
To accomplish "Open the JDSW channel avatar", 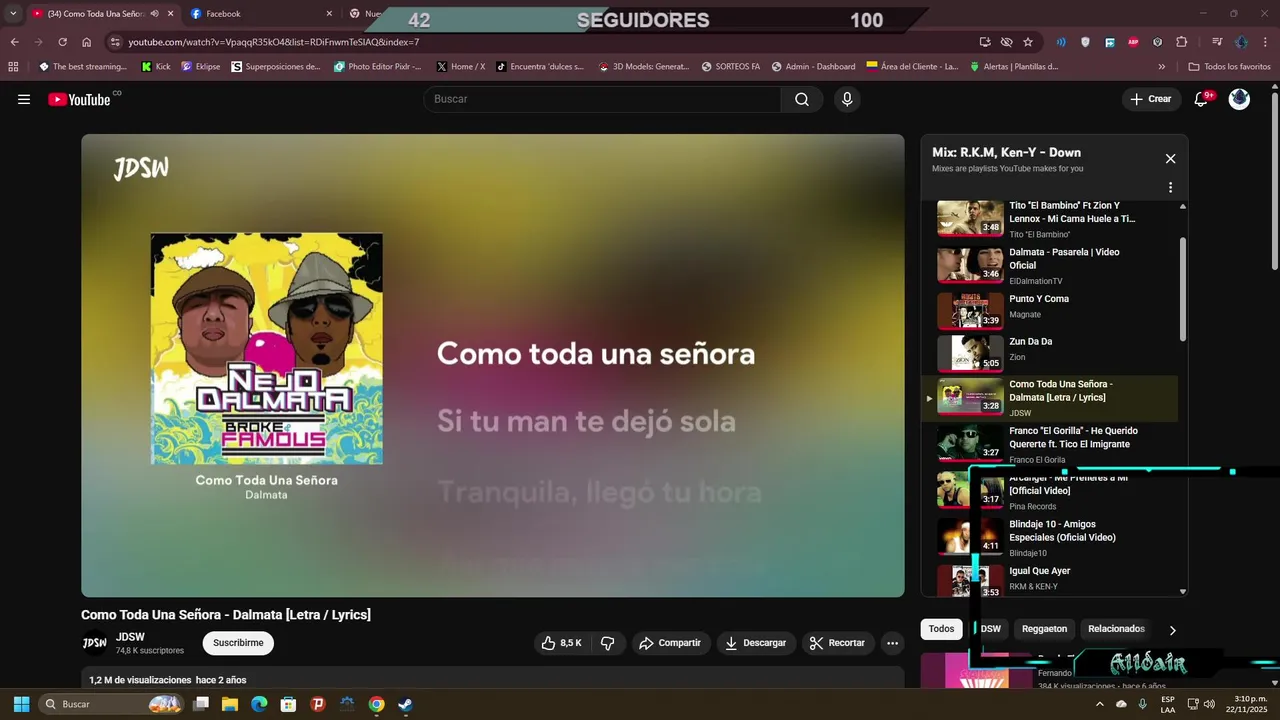I will tap(94, 643).
